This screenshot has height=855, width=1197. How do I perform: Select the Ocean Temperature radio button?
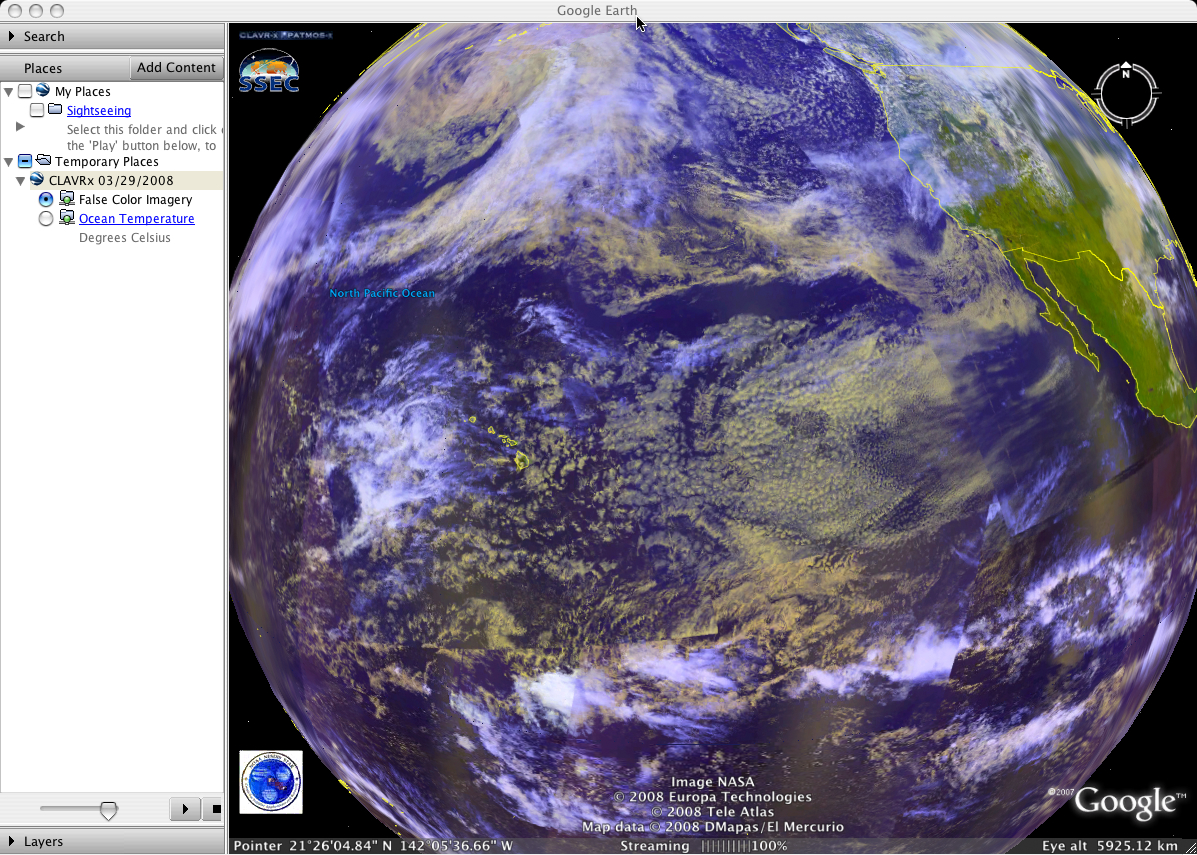(x=46, y=219)
